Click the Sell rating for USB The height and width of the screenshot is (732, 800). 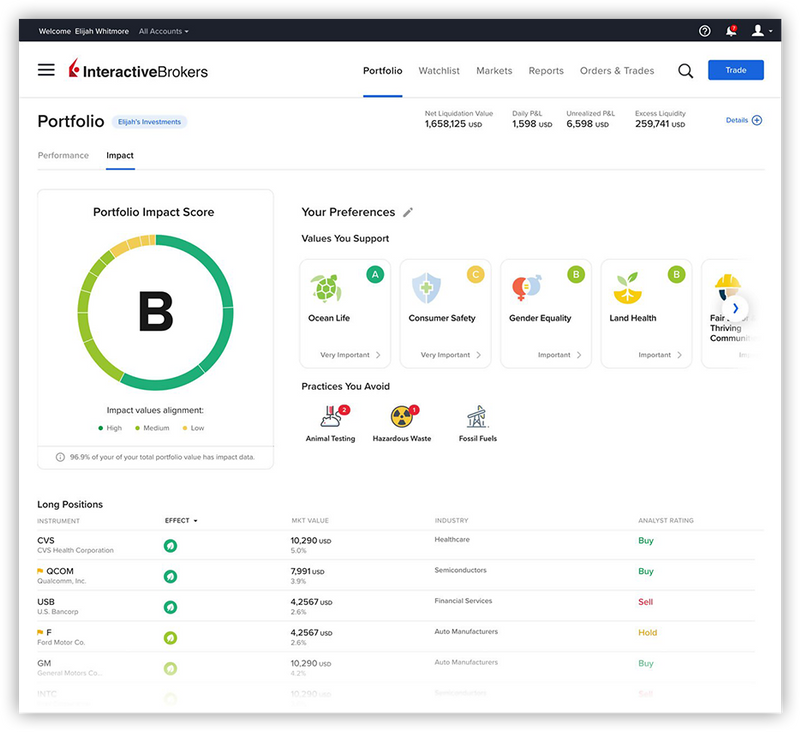coord(645,602)
